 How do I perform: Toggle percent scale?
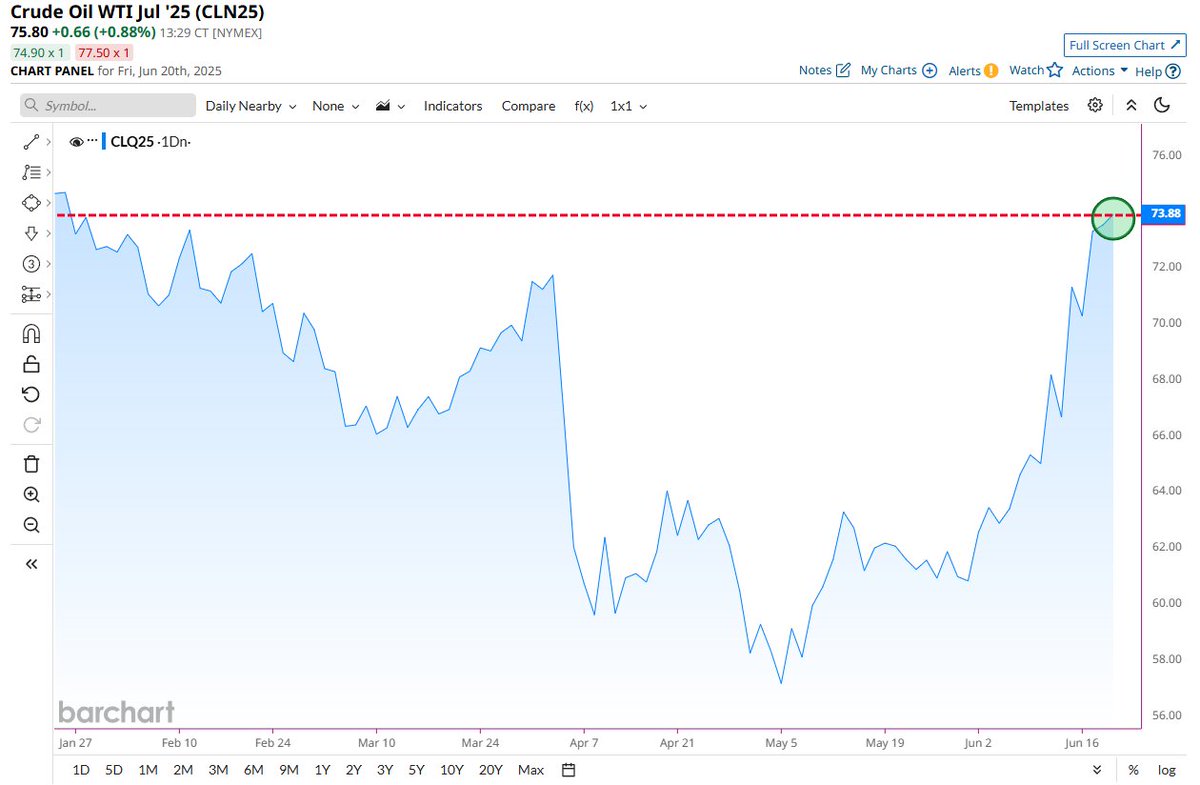click(1133, 770)
